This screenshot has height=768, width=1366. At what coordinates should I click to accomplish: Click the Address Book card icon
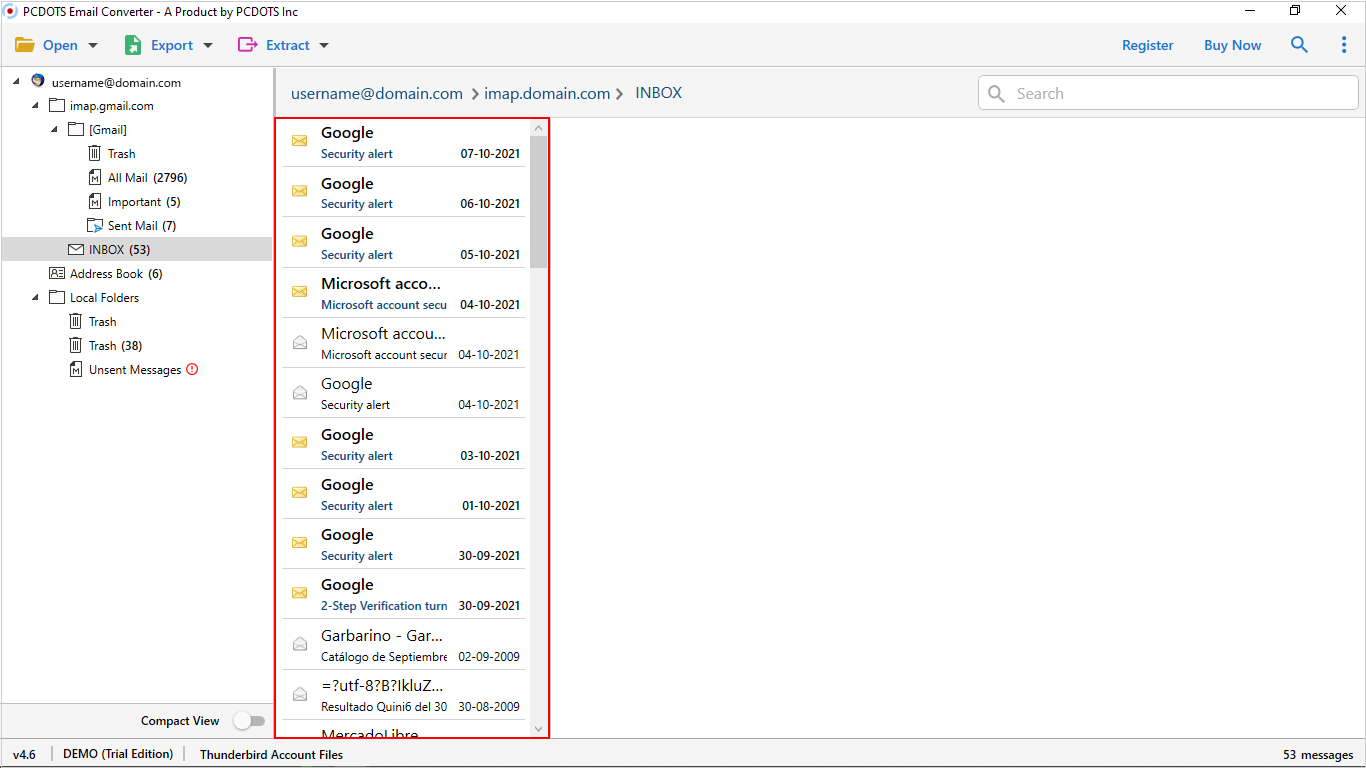coord(57,273)
